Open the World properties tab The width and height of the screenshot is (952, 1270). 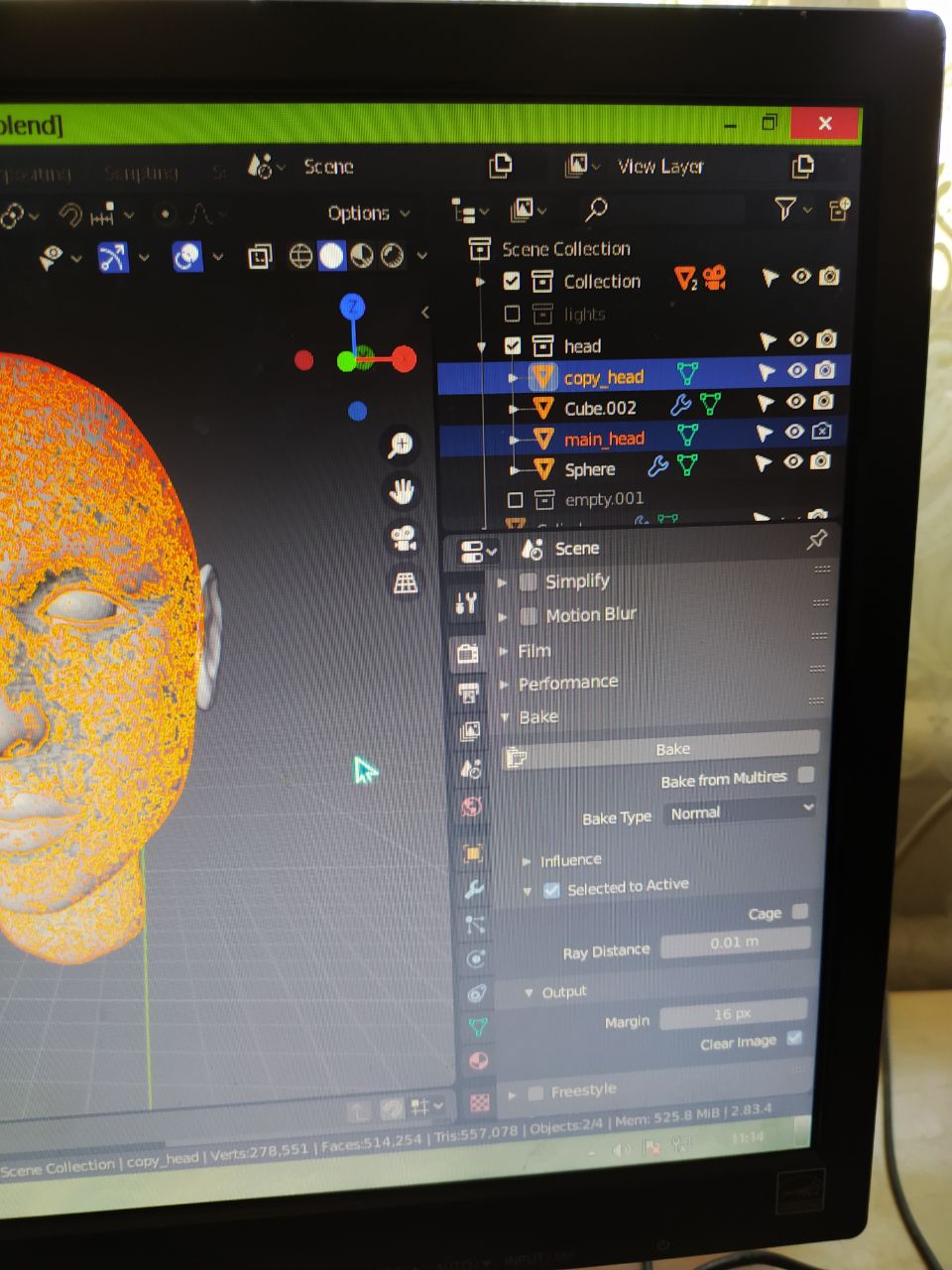pyautogui.click(x=472, y=807)
